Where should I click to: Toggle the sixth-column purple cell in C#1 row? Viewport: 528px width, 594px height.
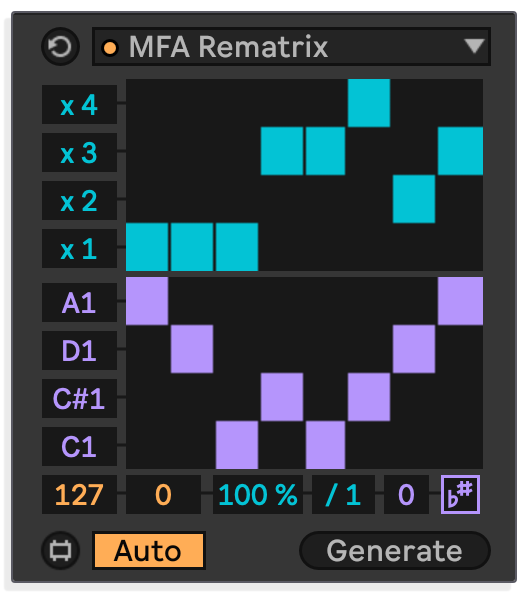[x=369, y=397]
